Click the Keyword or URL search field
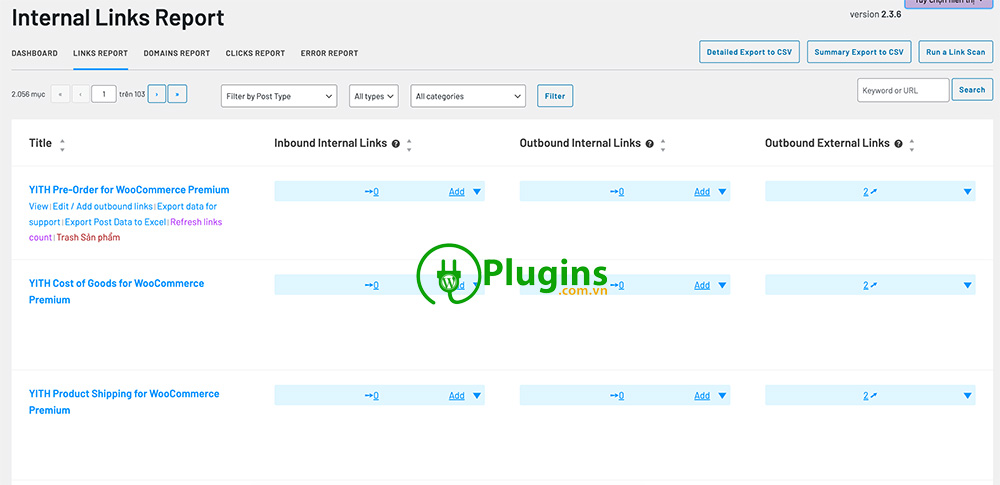 pos(902,90)
